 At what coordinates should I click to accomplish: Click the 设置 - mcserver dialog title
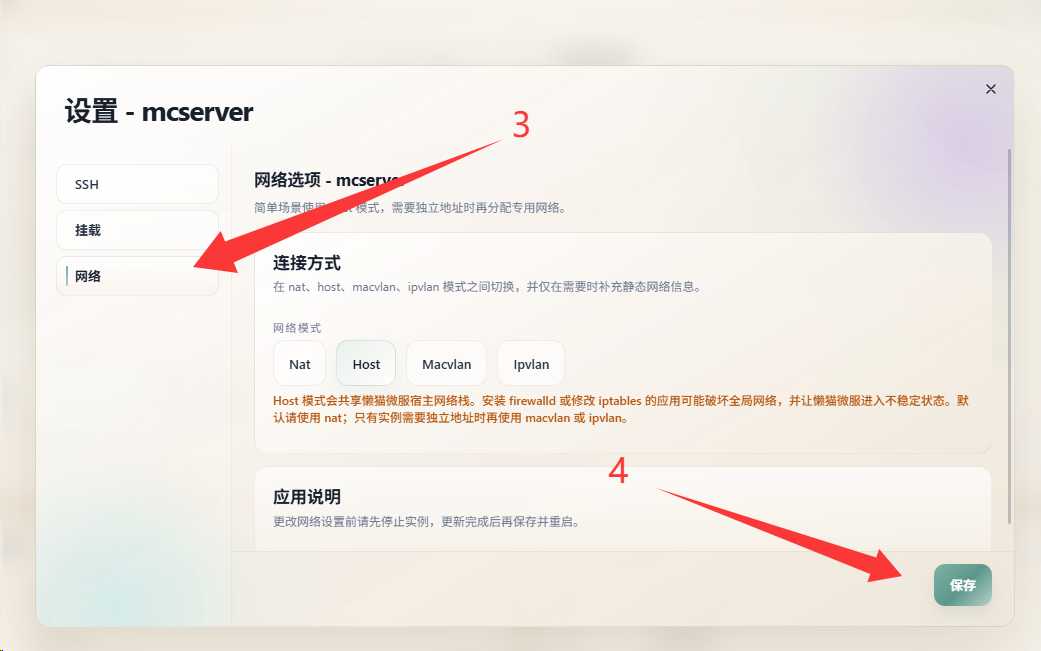tap(159, 111)
